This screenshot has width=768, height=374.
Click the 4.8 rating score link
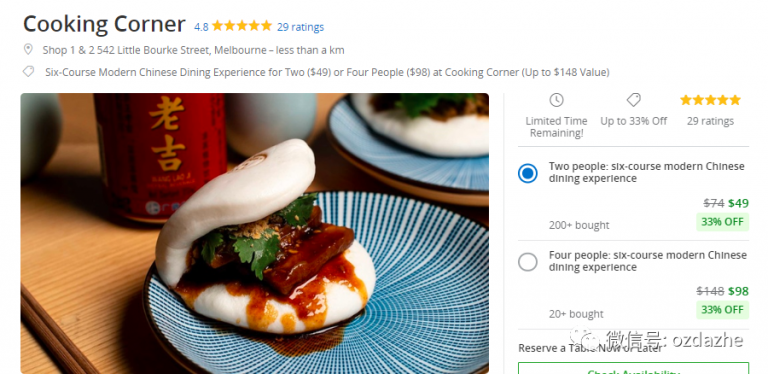(x=201, y=27)
